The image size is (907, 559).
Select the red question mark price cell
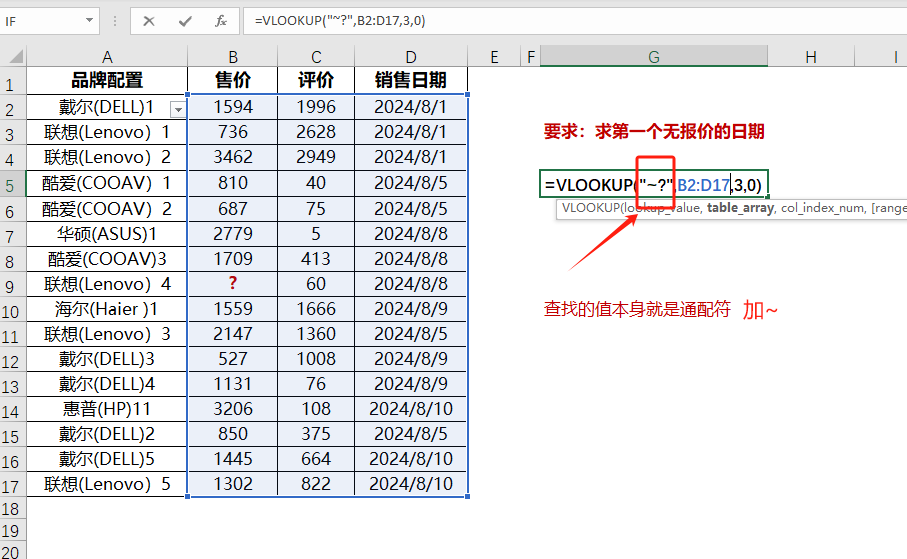click(233, 284)
